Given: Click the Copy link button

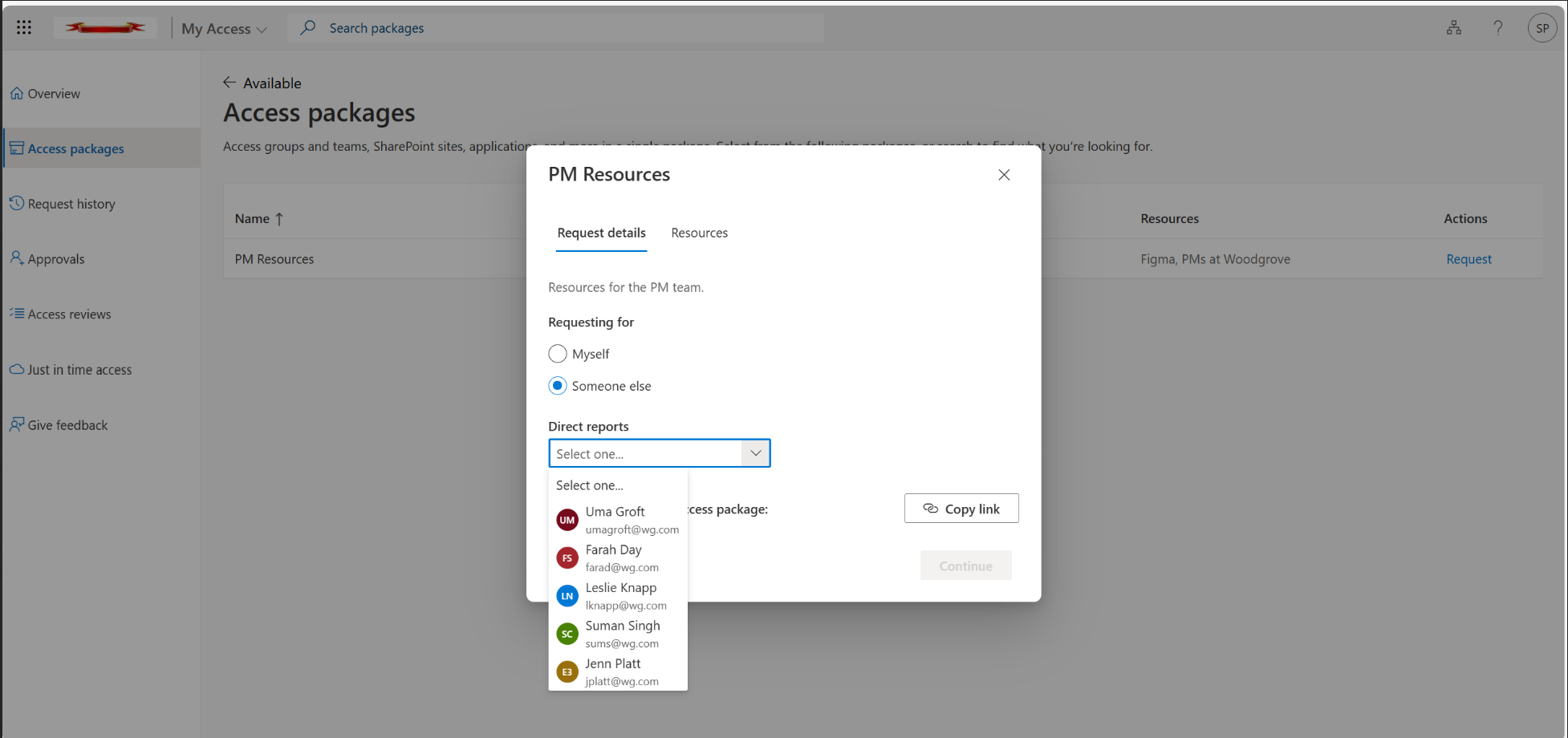Looking at the screenshot, I should tap(961, 508).
